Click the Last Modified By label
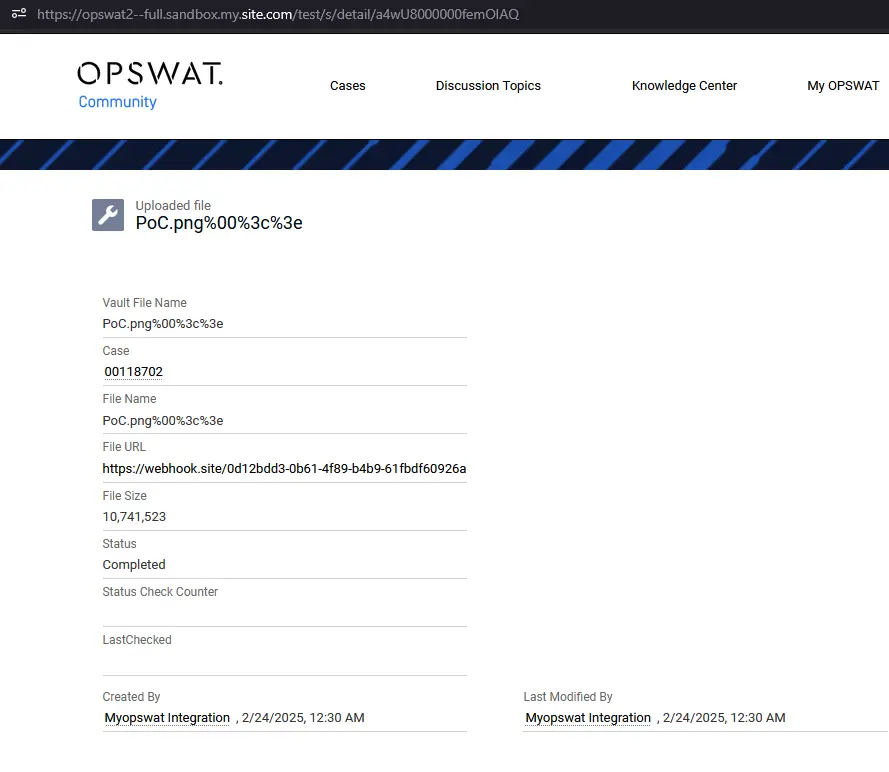This screenshot has width=889, height=772. 568,697
